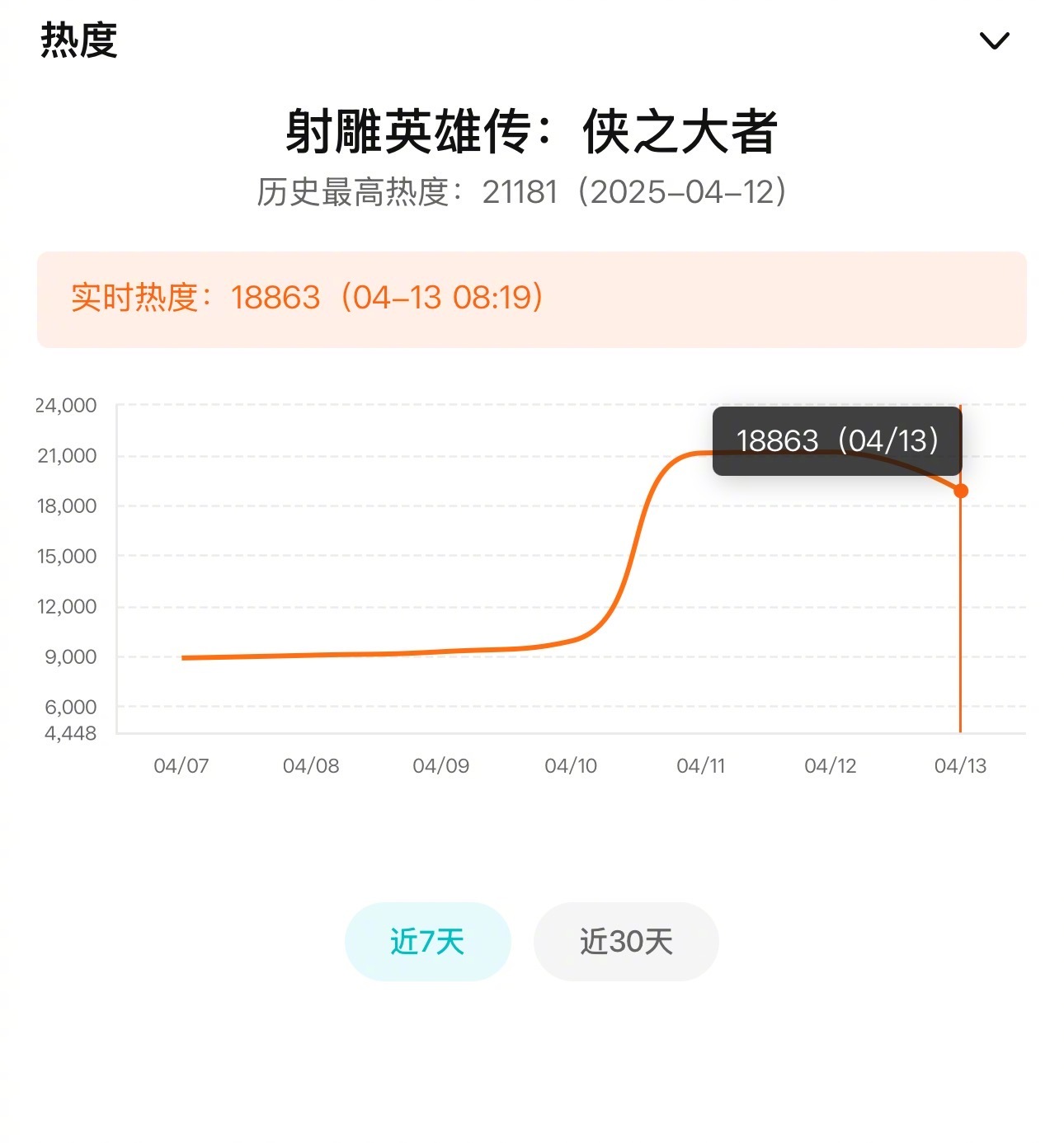
Task: Click the 实时热度 18863 banner
Action: pyautogui.click(x=531, y=299)
